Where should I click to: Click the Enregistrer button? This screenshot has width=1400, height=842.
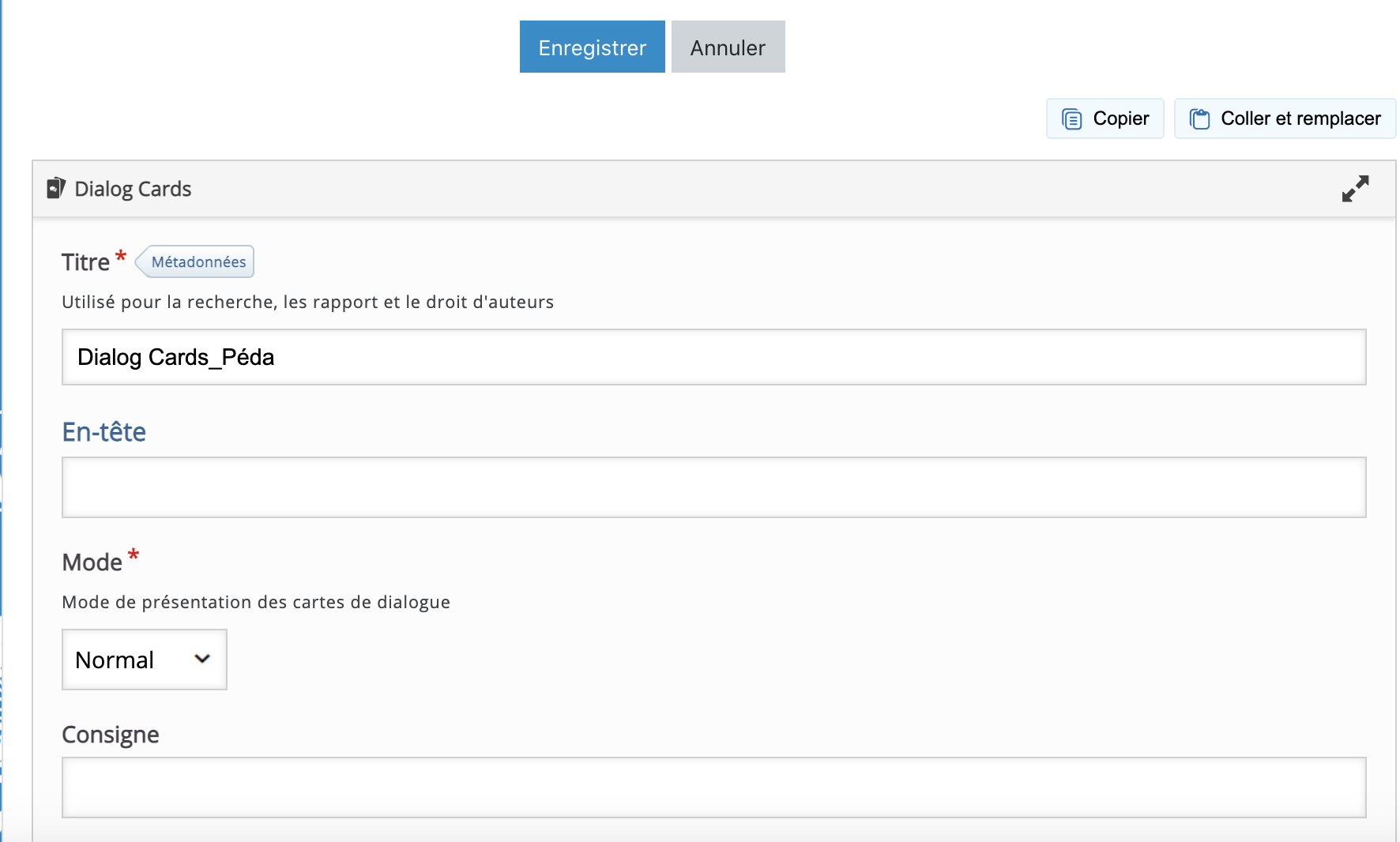coord(592,47)
